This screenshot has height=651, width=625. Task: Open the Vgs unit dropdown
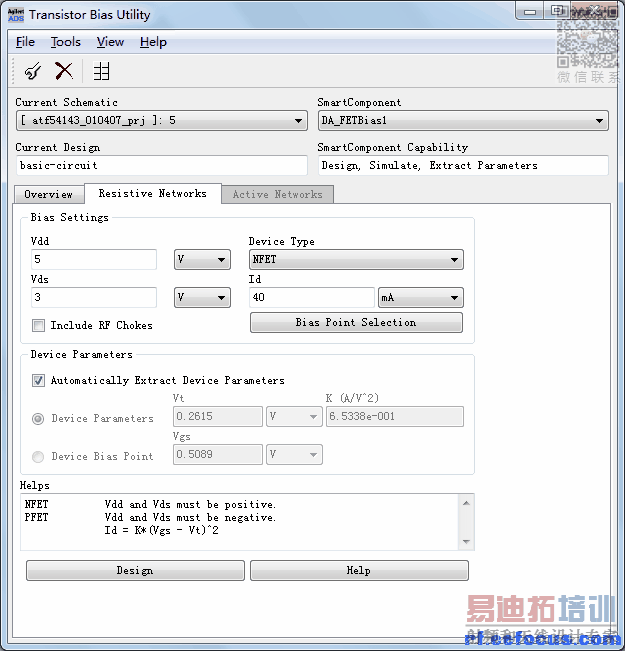click(x=294, y=454)
